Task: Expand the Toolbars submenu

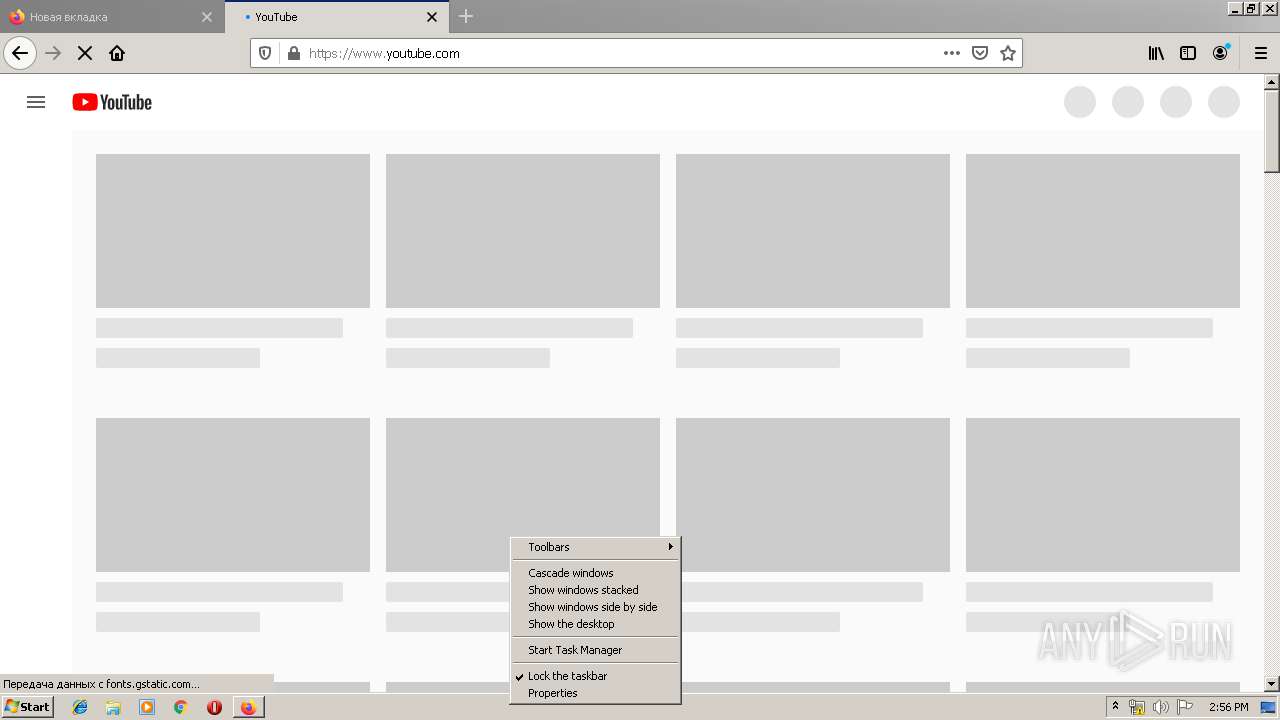Action: 595,547
